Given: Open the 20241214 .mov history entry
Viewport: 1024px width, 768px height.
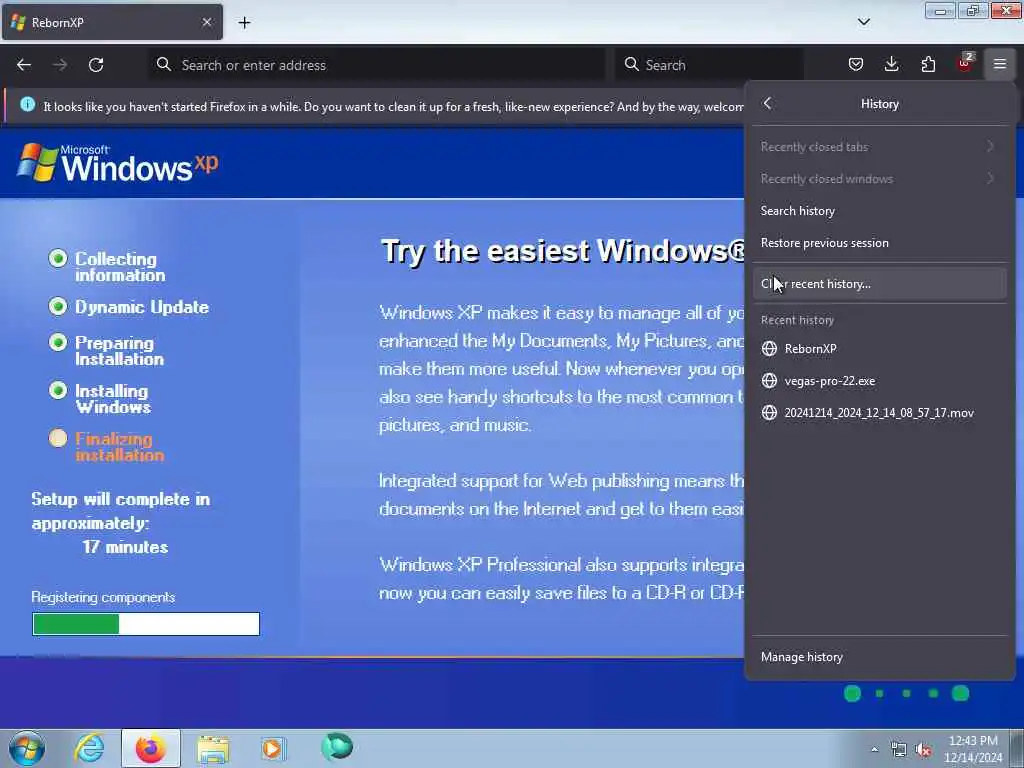Looking at the screenshot, I should tap(879, 413).
